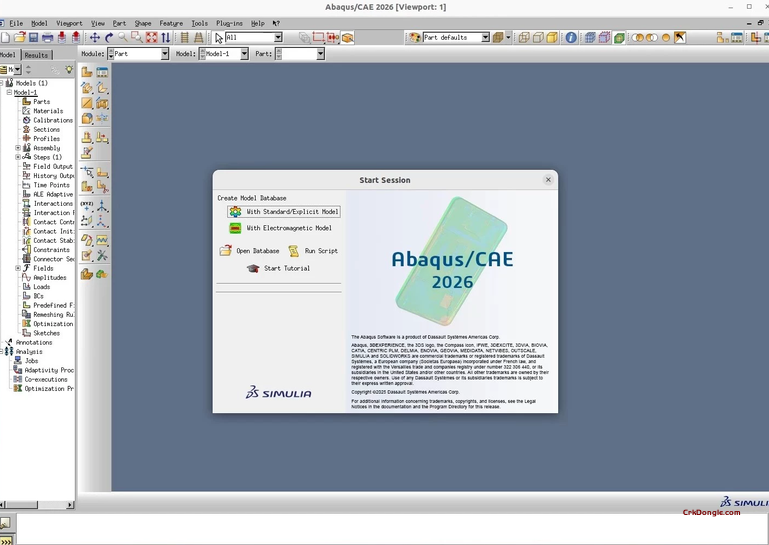Enable Wireframe render style
Image resolution: width=769 pixels, height=545 pixels.
[524, 37]
